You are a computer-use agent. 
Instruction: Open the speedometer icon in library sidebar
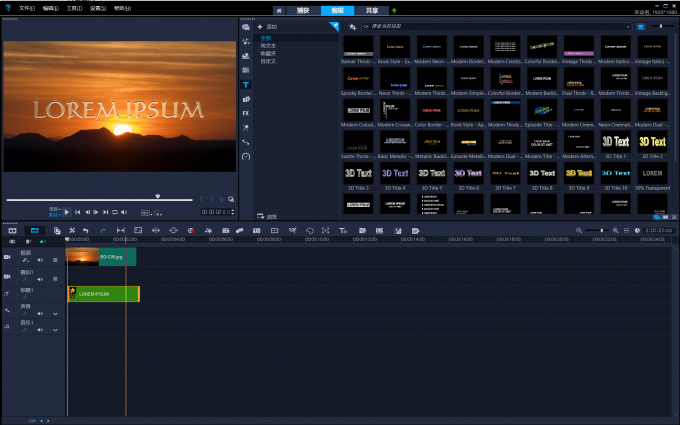point(246,157)
